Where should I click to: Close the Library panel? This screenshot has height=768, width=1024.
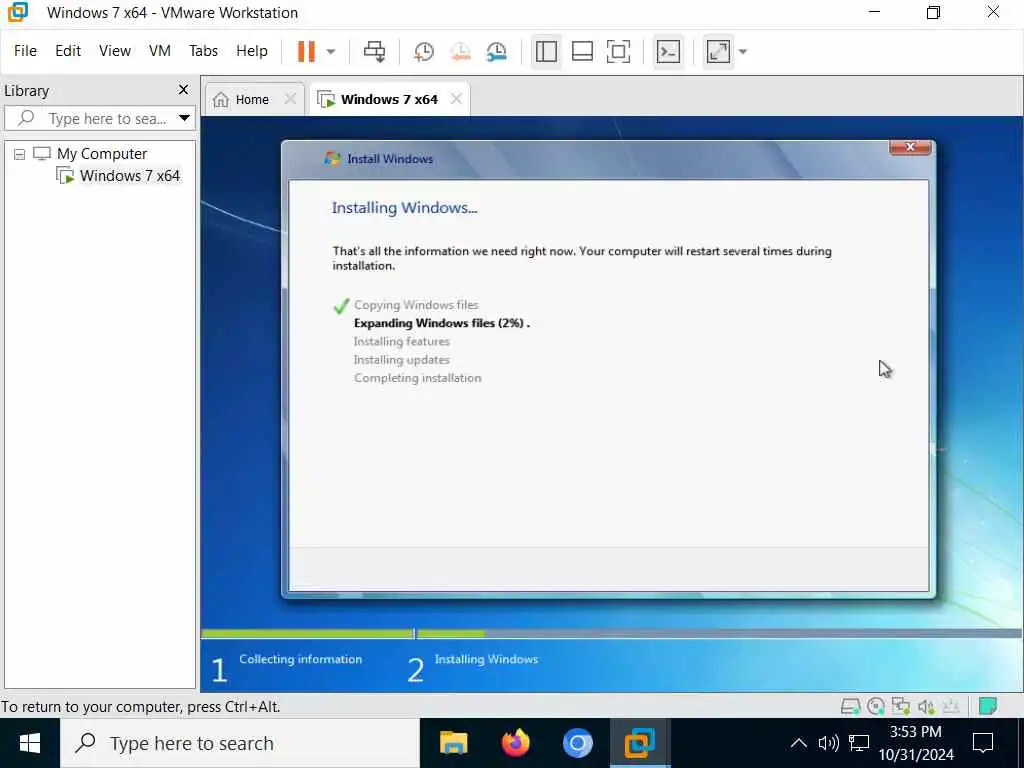184,89
